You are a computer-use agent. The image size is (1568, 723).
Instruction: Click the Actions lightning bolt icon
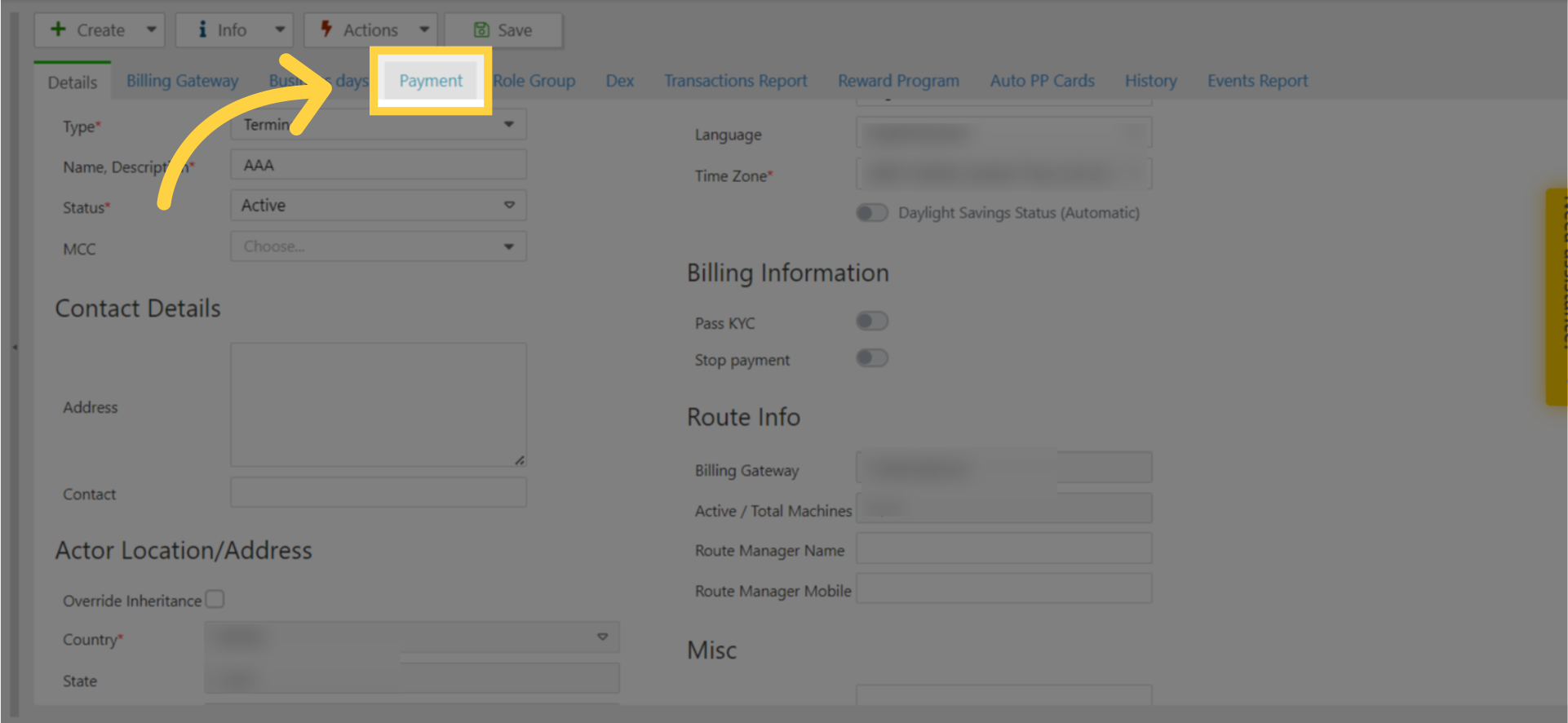[x=326, y=29]
